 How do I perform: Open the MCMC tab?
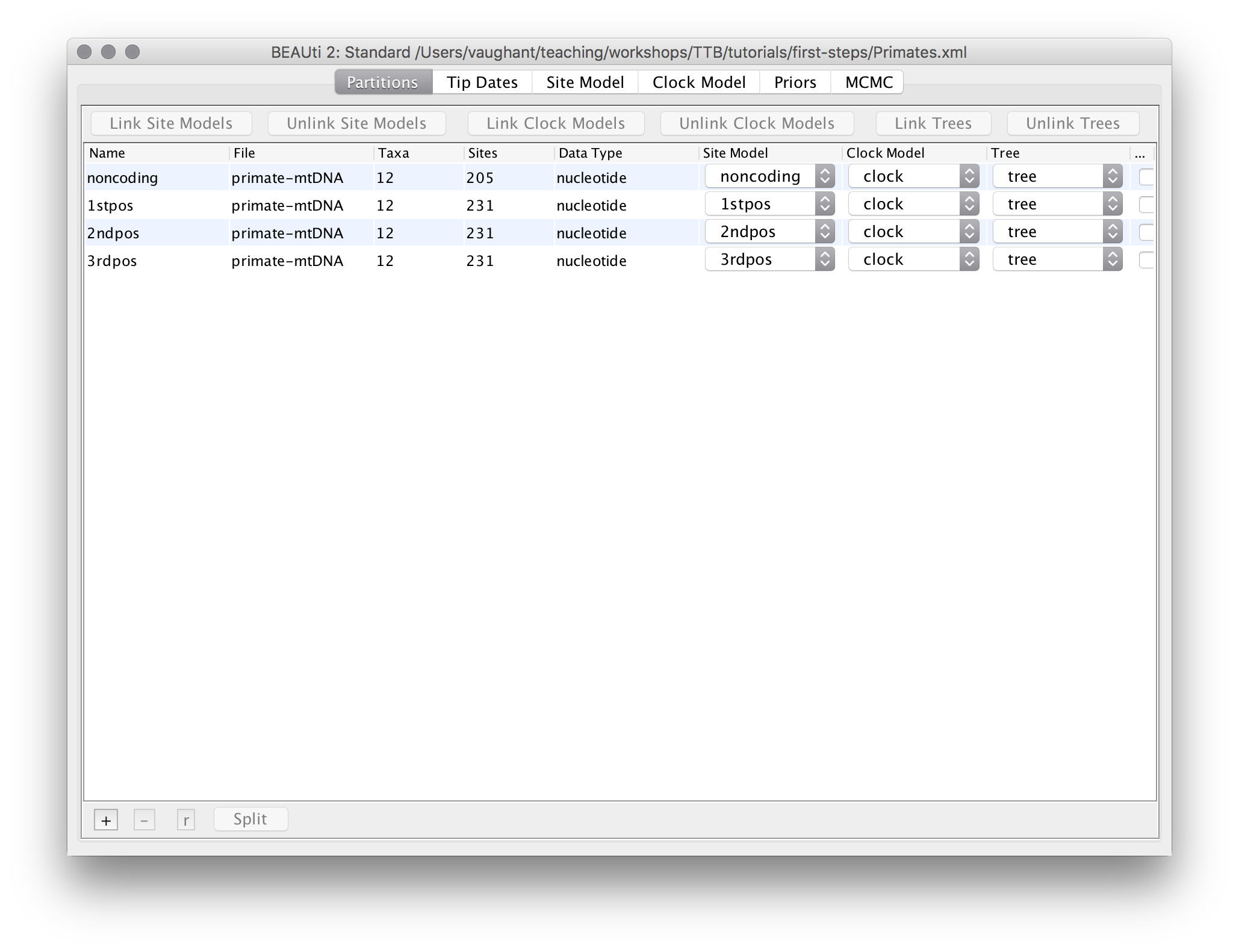[868, 82]
